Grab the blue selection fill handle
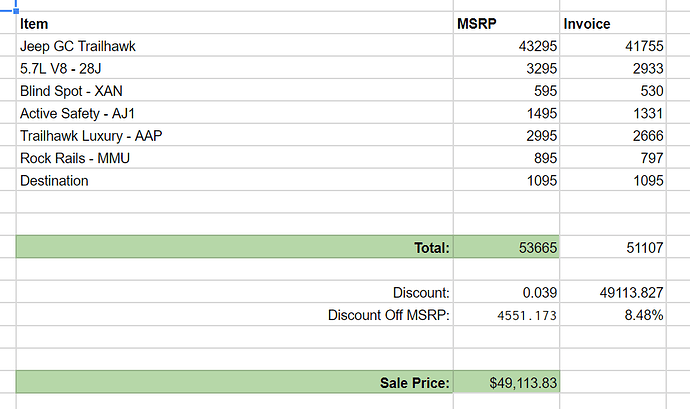This screenshot has width=690, height=409. coord(16,11)
